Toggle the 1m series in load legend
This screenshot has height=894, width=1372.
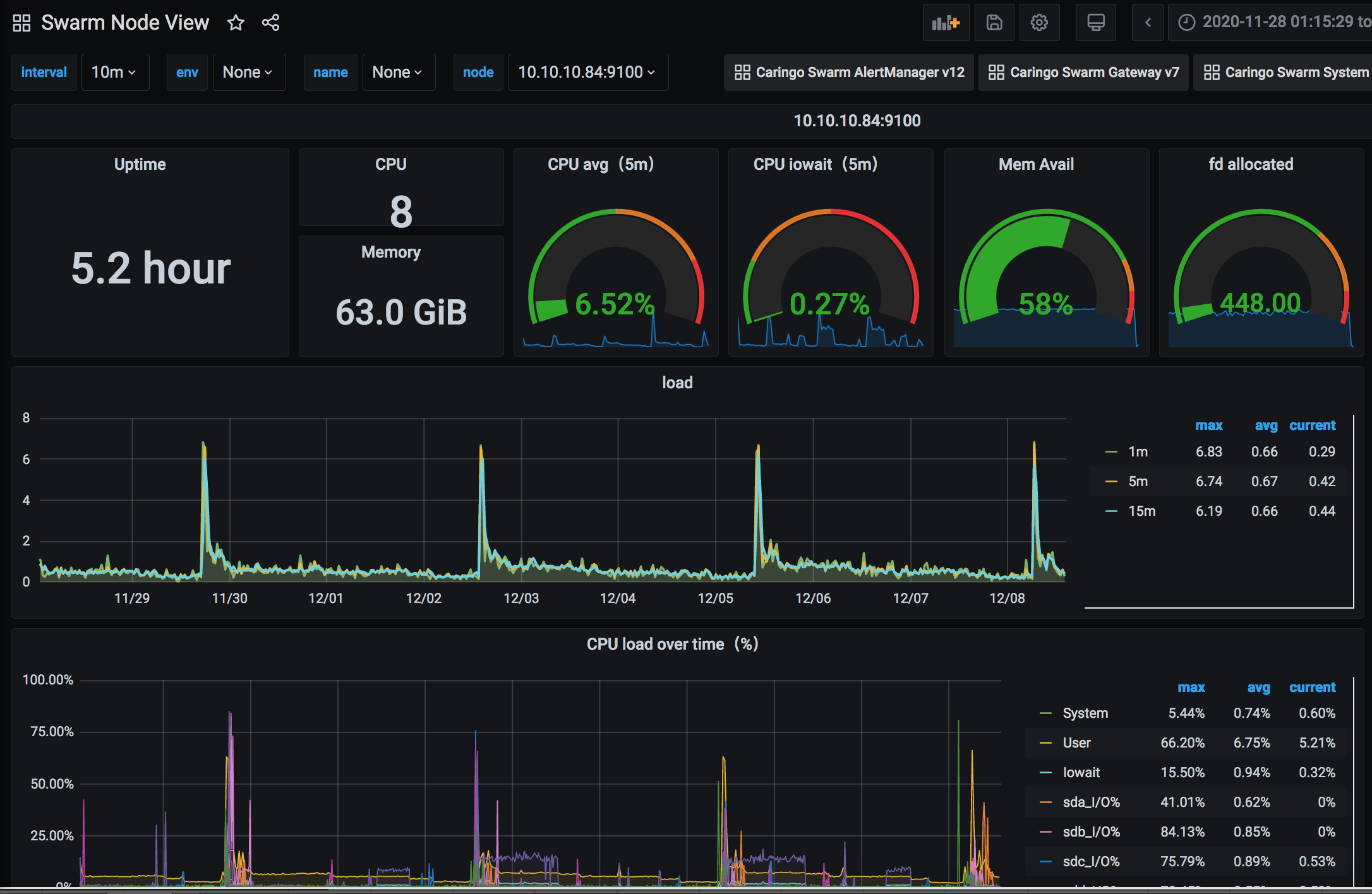1138,451
